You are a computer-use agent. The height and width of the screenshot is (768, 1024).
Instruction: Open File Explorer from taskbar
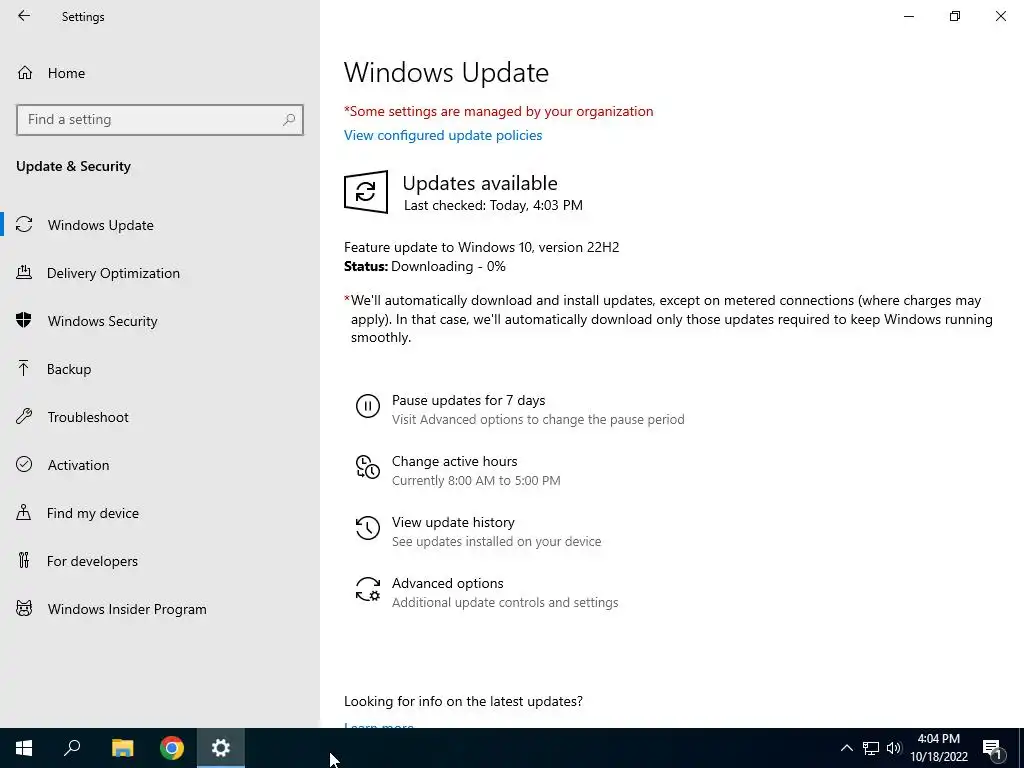[x=122, y=748]
